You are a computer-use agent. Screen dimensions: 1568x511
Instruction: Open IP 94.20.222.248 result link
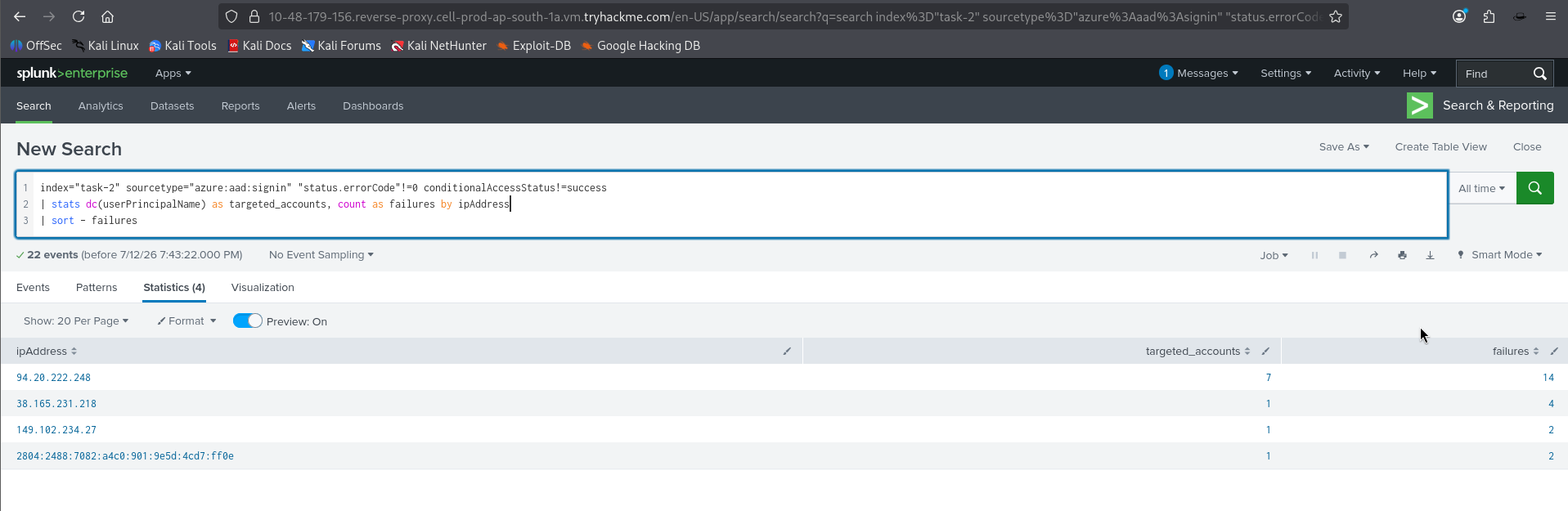point(54,378)
